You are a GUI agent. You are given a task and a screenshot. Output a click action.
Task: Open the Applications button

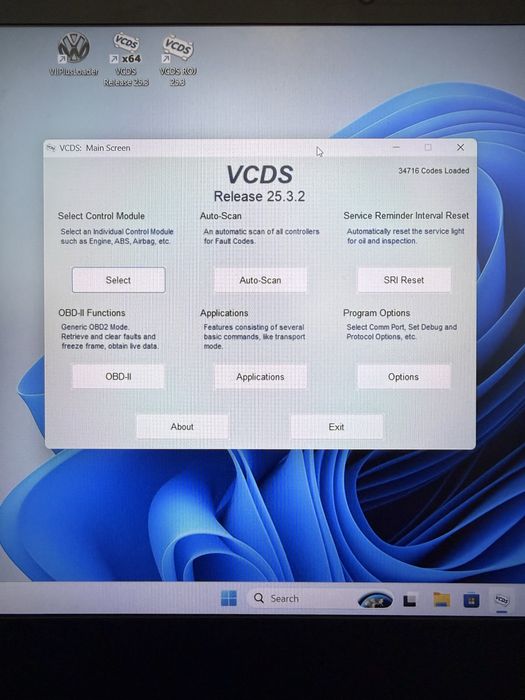click(260, 377)
